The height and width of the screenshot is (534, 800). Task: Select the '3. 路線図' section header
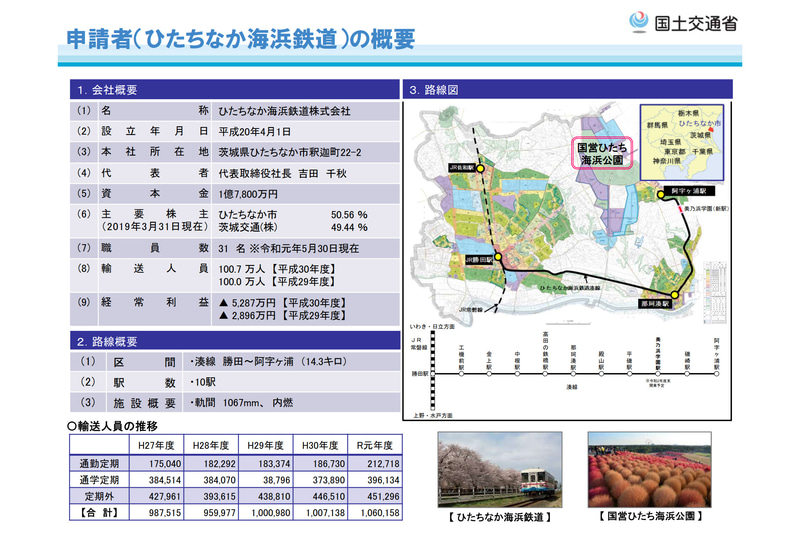[567, 90]
